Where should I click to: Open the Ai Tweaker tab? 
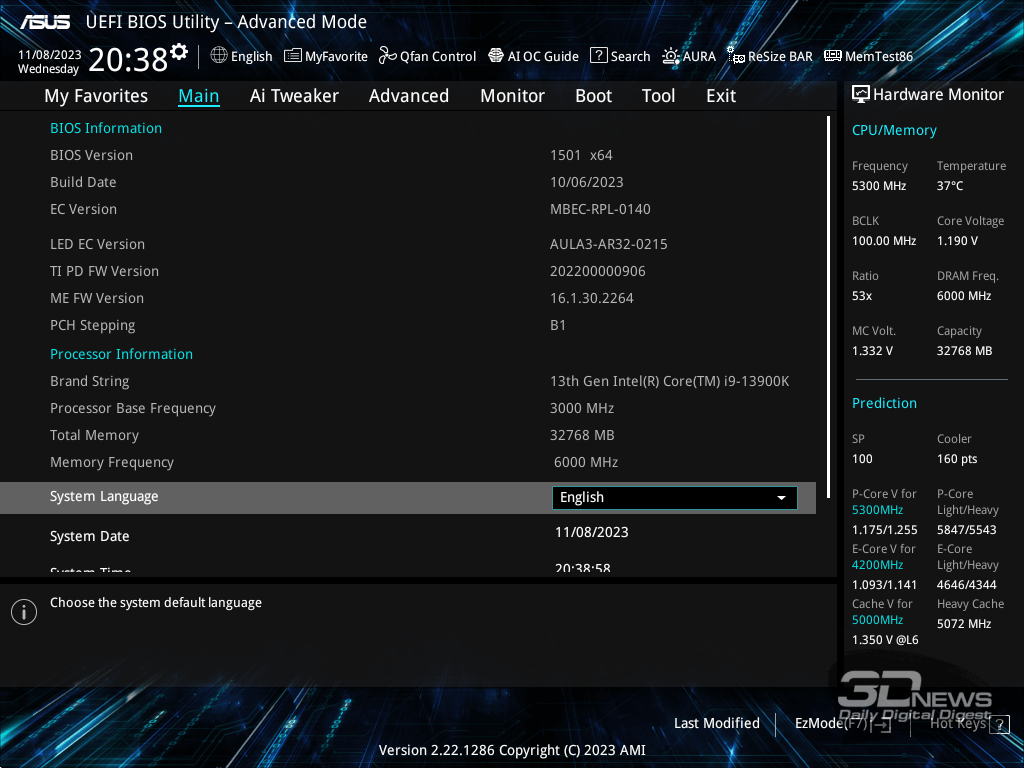(x=294, y=96)
